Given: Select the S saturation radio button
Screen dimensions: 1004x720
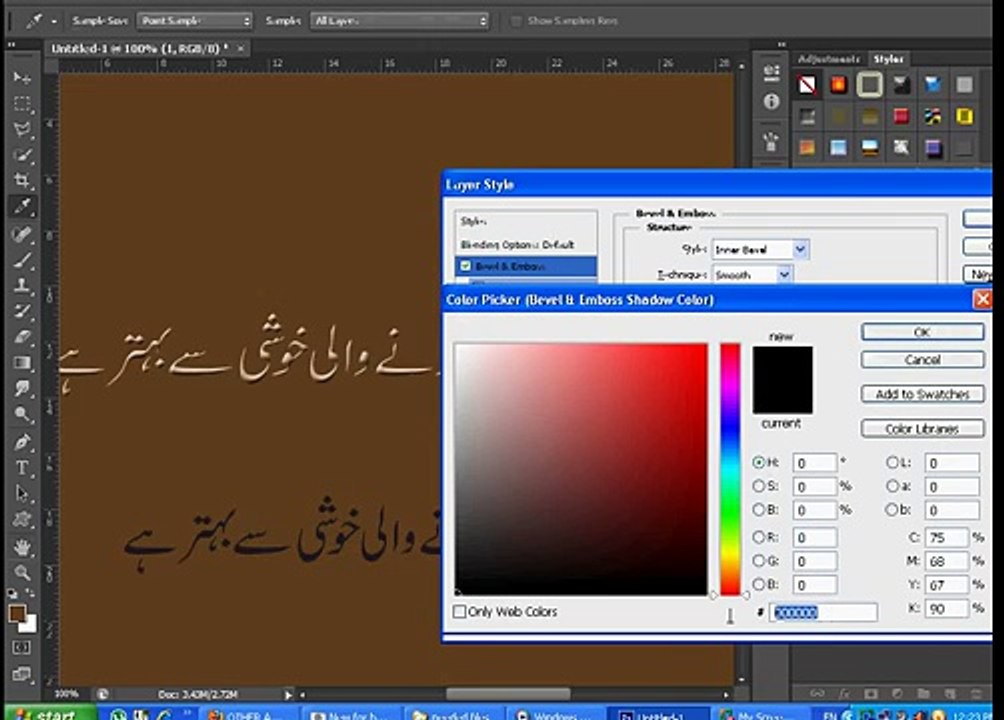Looking at the screenshot, I should [759, 486].
